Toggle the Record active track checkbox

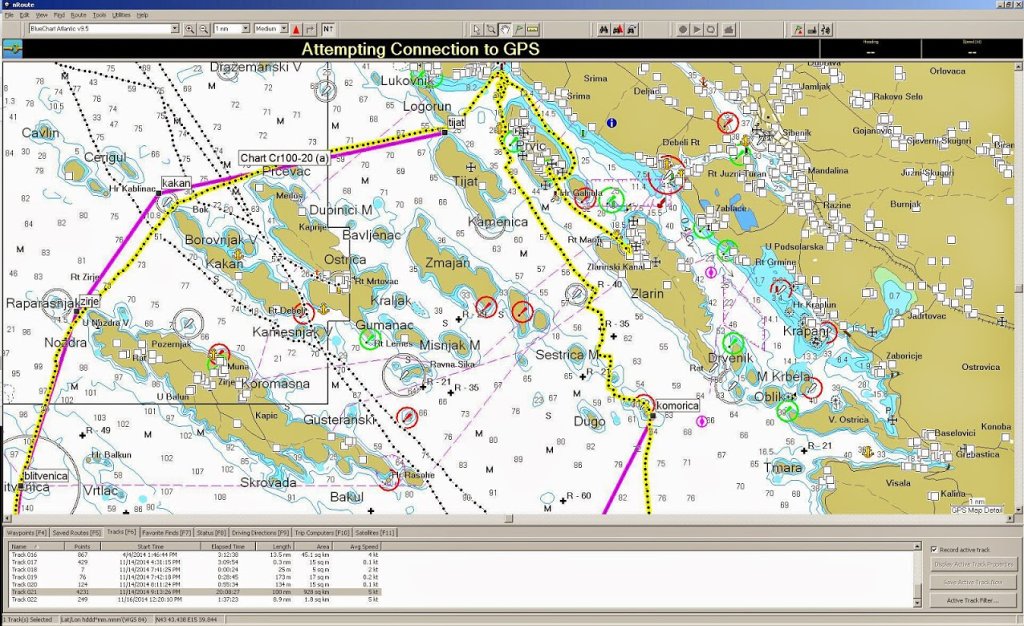coord(933,549)
